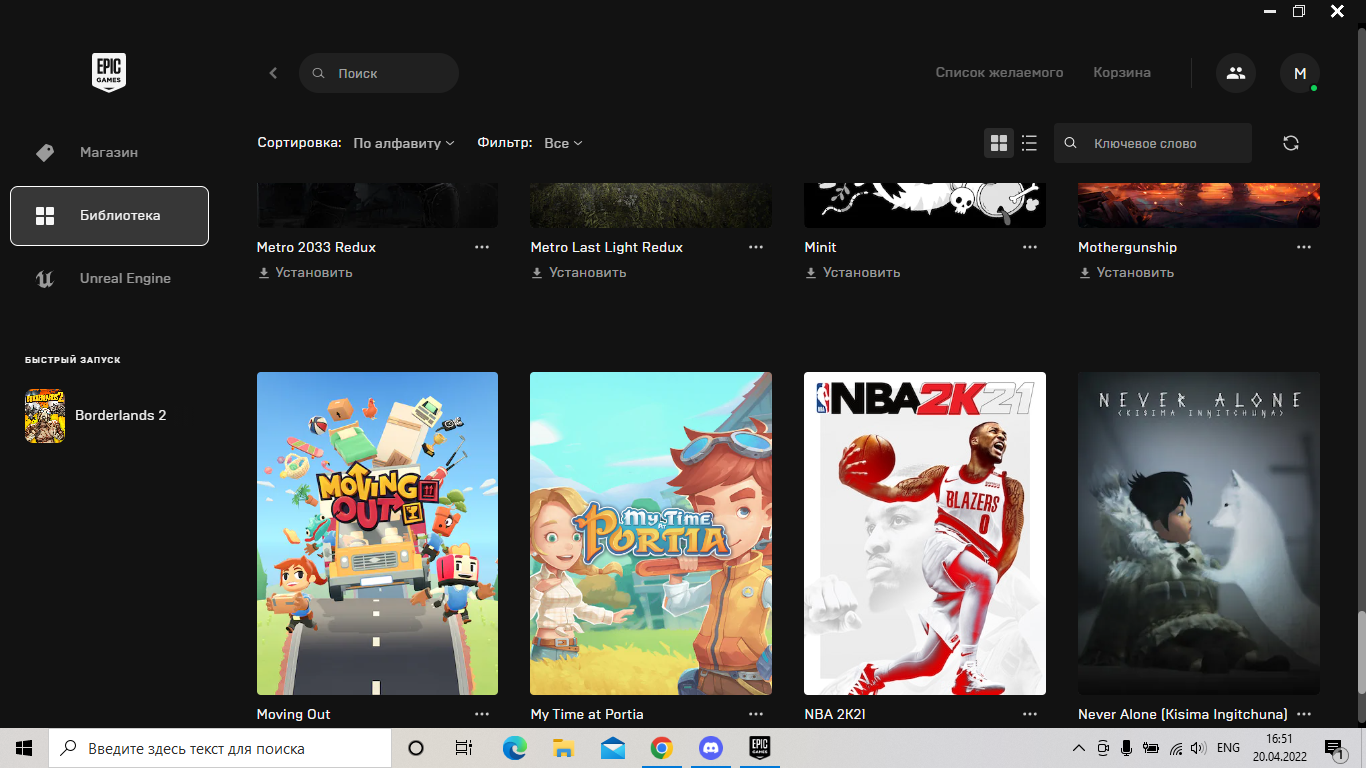Open Google Chrome from the taskbar
1366x768 pixels.
click(661, 748)
